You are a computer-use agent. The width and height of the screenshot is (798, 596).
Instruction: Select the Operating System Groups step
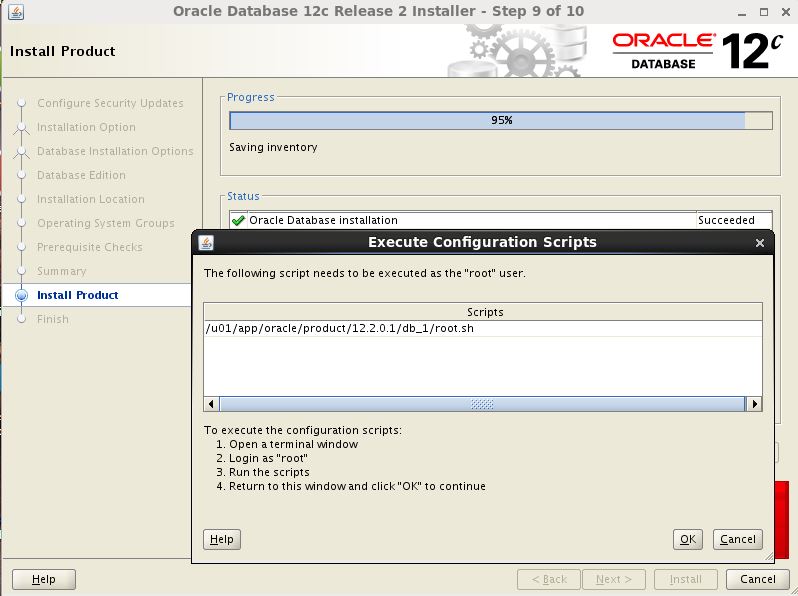pyautogui.click(x=105, y=223)
